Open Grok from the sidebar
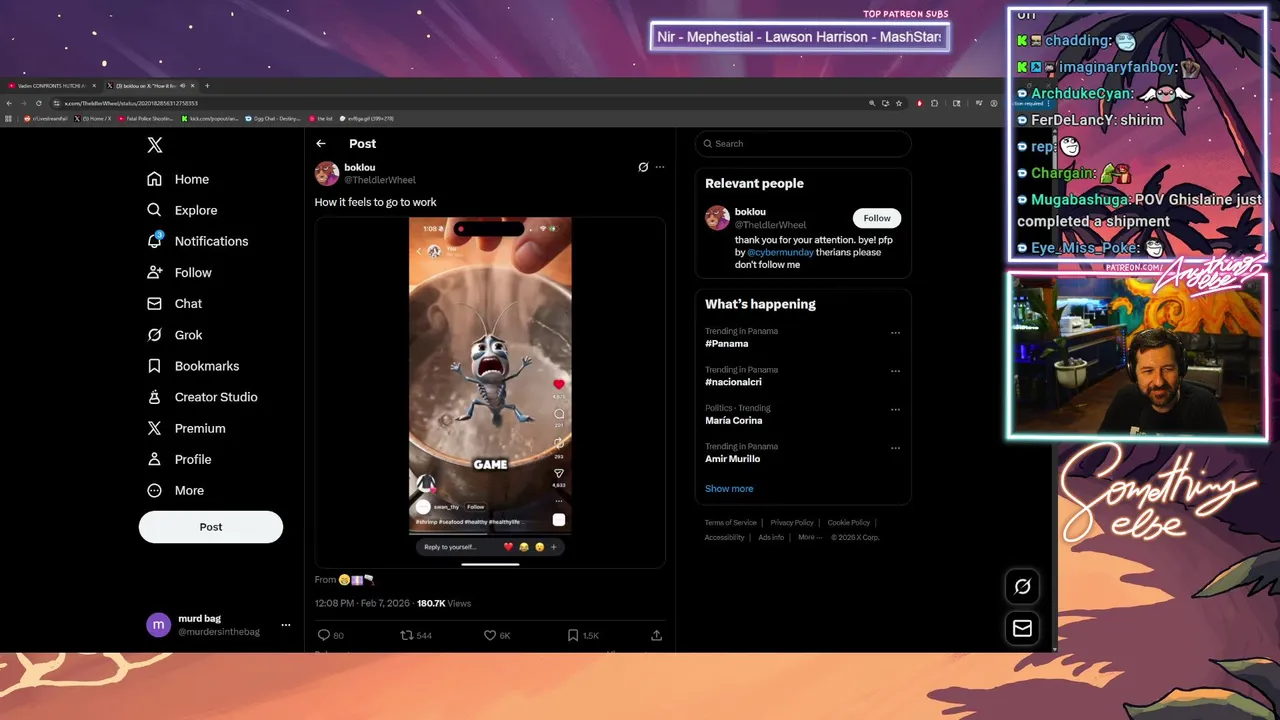The height and width of the screenshot is (720, 1280). coord(174,335)
